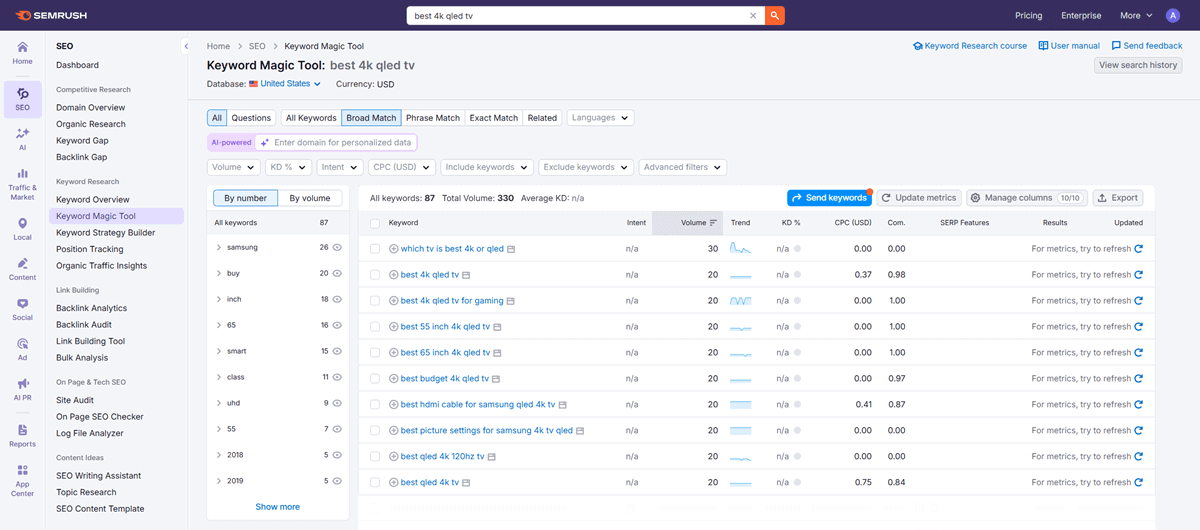Select the Questions tab

pyautogui.click(x=251, y=117)
